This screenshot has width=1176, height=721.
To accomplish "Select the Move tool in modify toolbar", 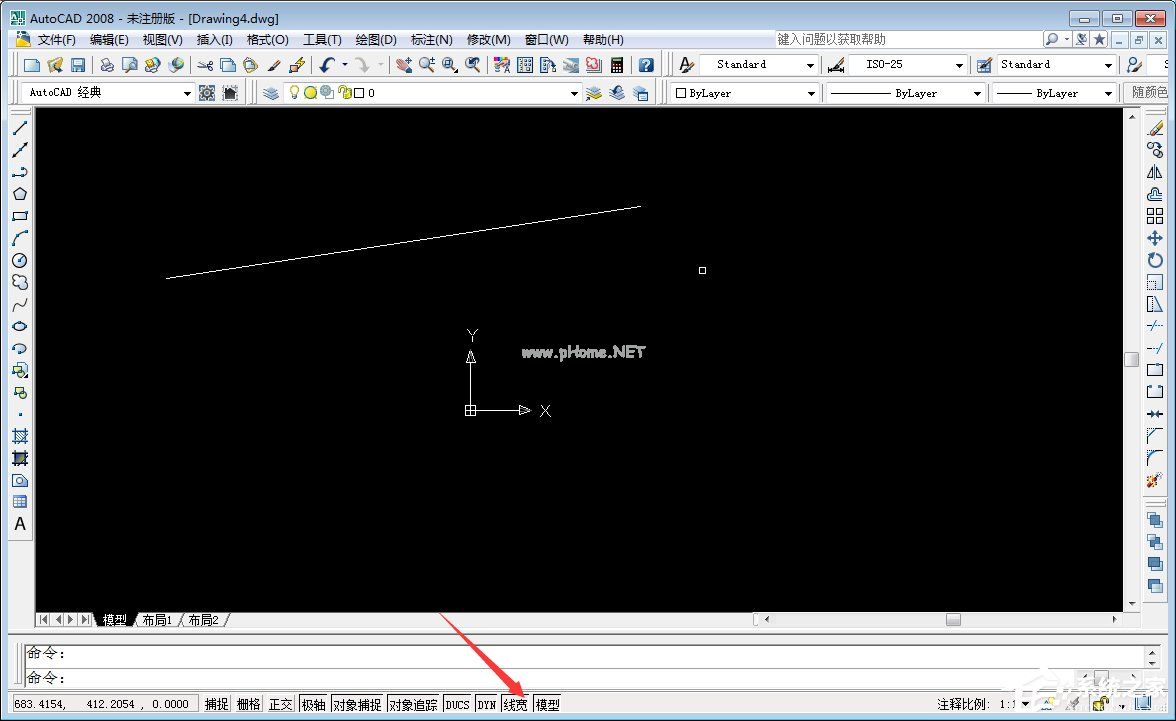I will tap(1155, 238).
